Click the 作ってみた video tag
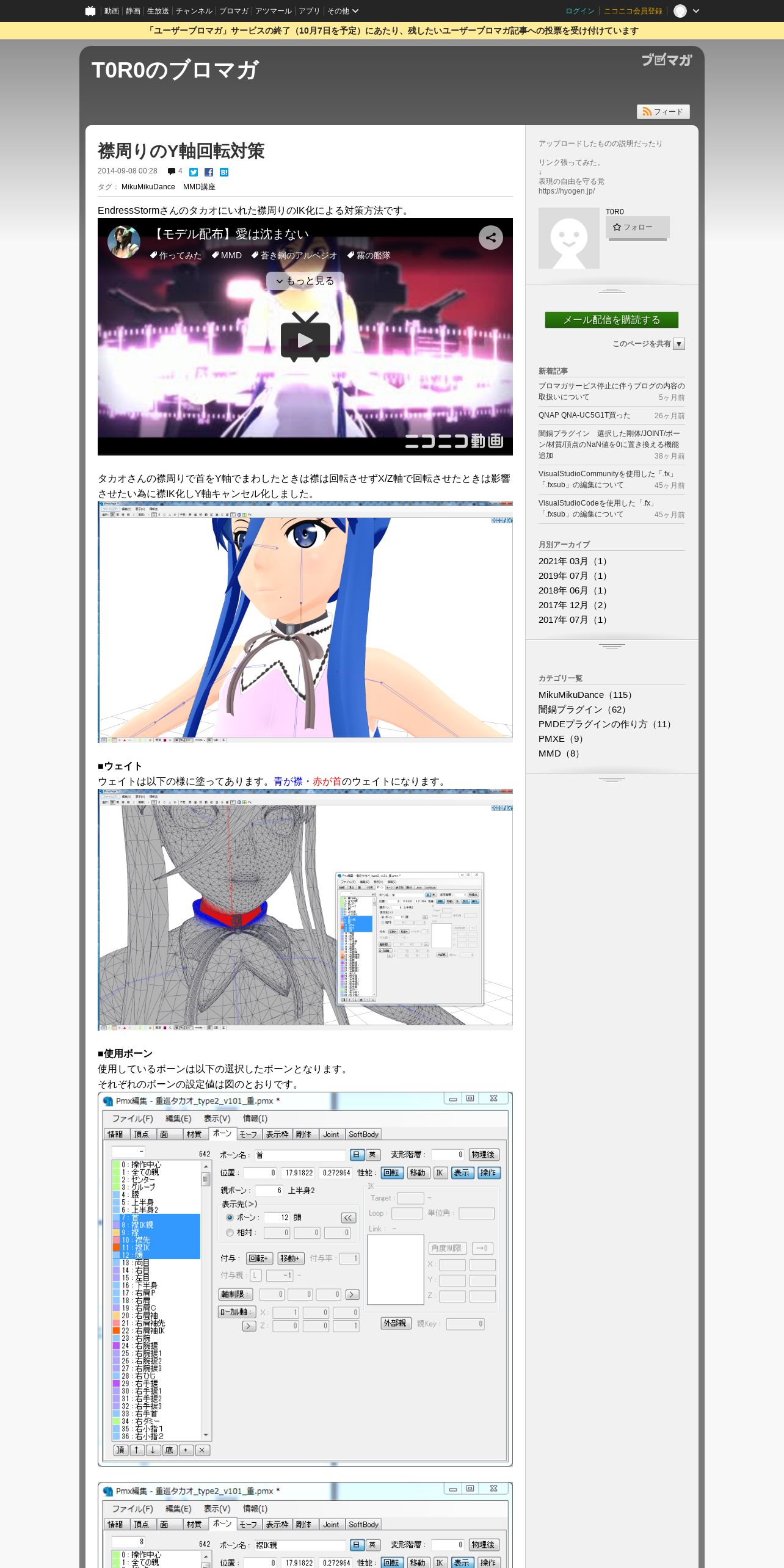This screenshot has width=784, height=1568. 176,255
